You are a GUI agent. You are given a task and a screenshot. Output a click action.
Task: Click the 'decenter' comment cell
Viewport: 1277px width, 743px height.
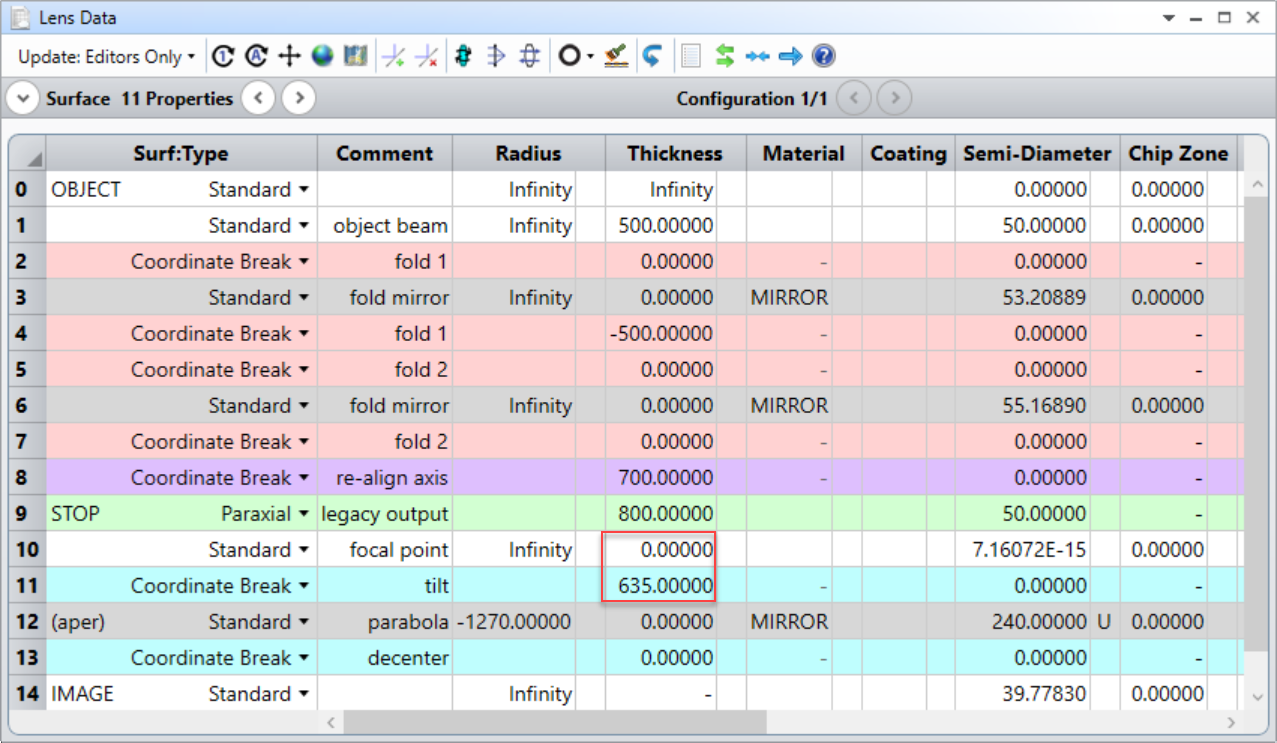pyautogui.click(x=385, y=658)
